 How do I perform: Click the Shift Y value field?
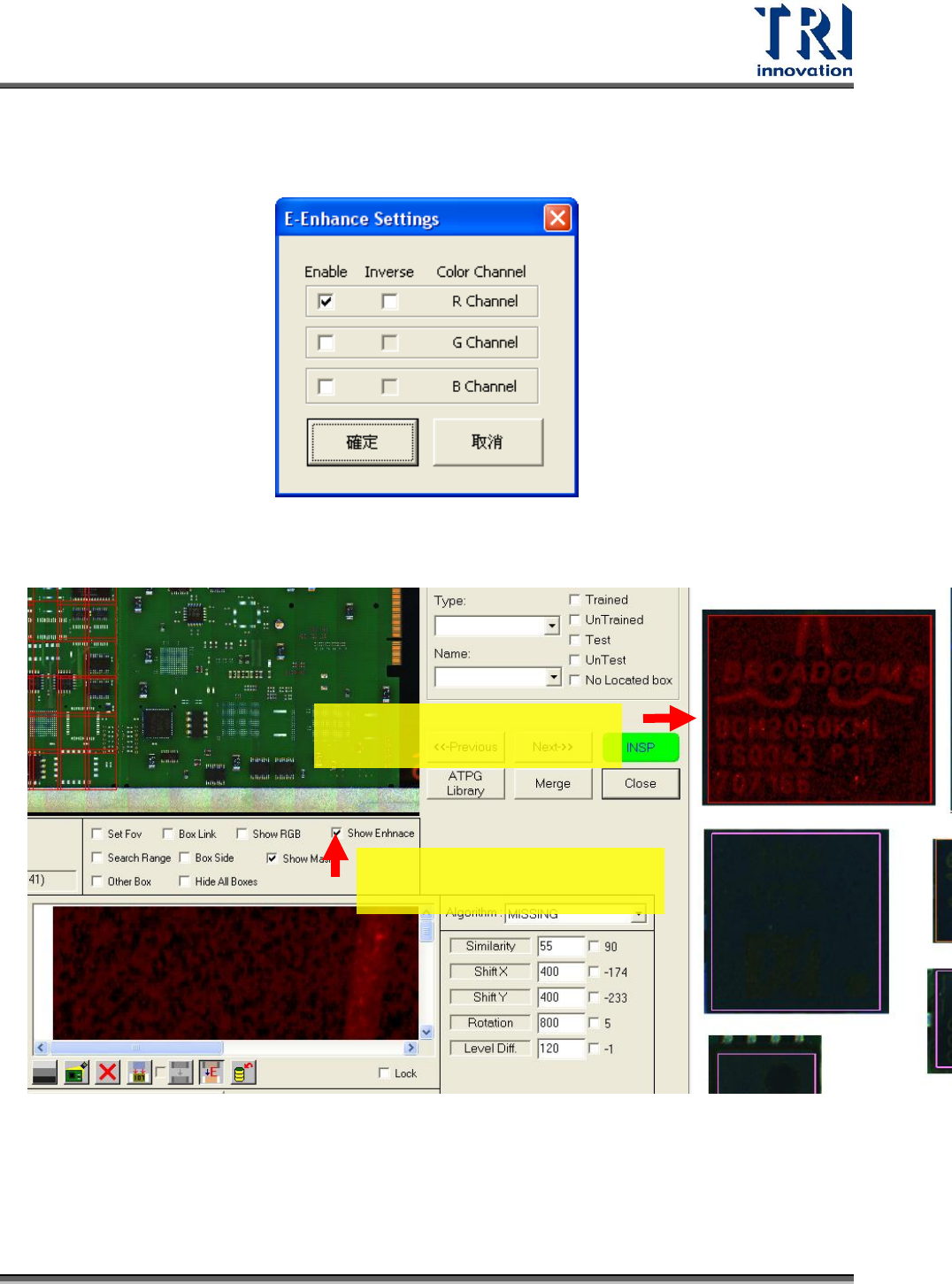(x=561, y=997)
